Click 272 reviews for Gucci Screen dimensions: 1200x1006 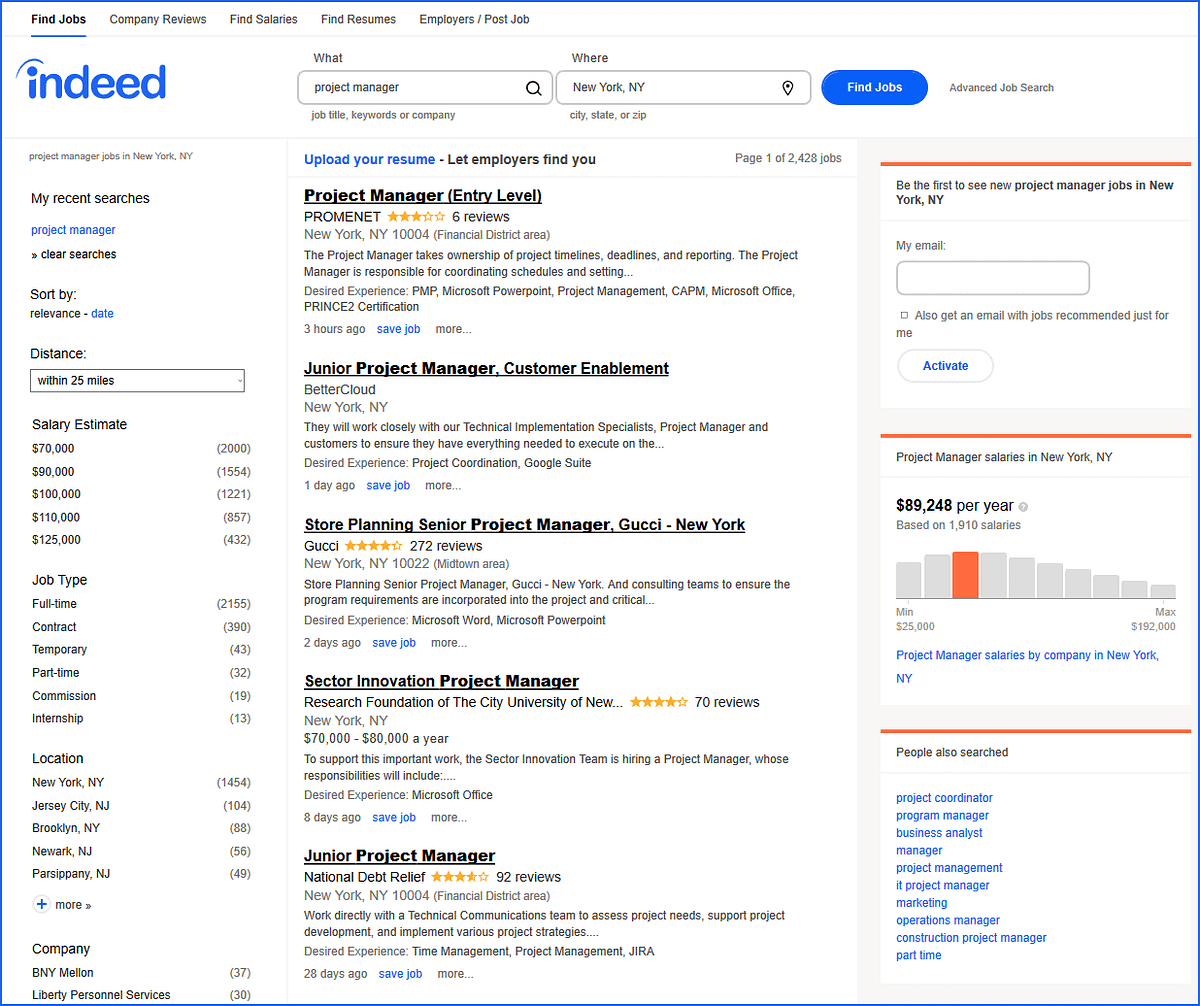(446, 546)
